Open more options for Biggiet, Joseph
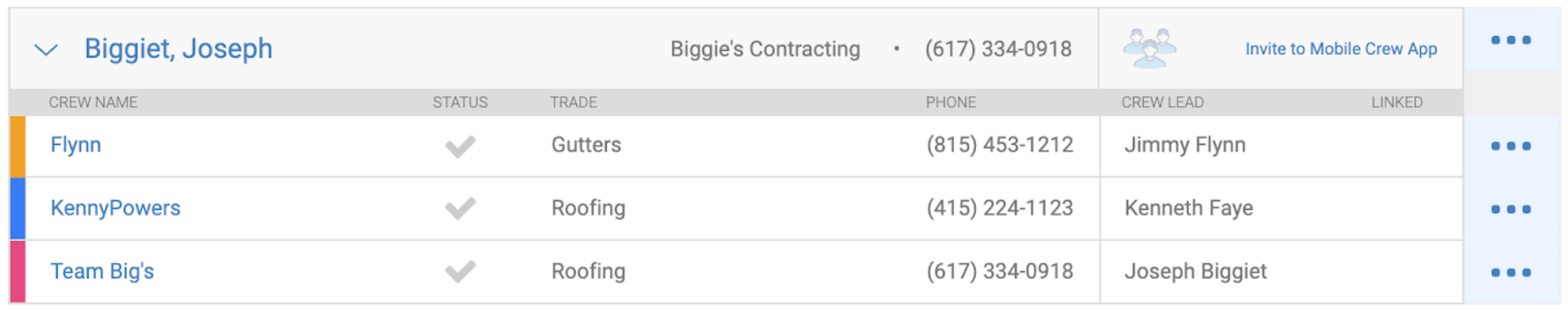 pos(1511,40)
